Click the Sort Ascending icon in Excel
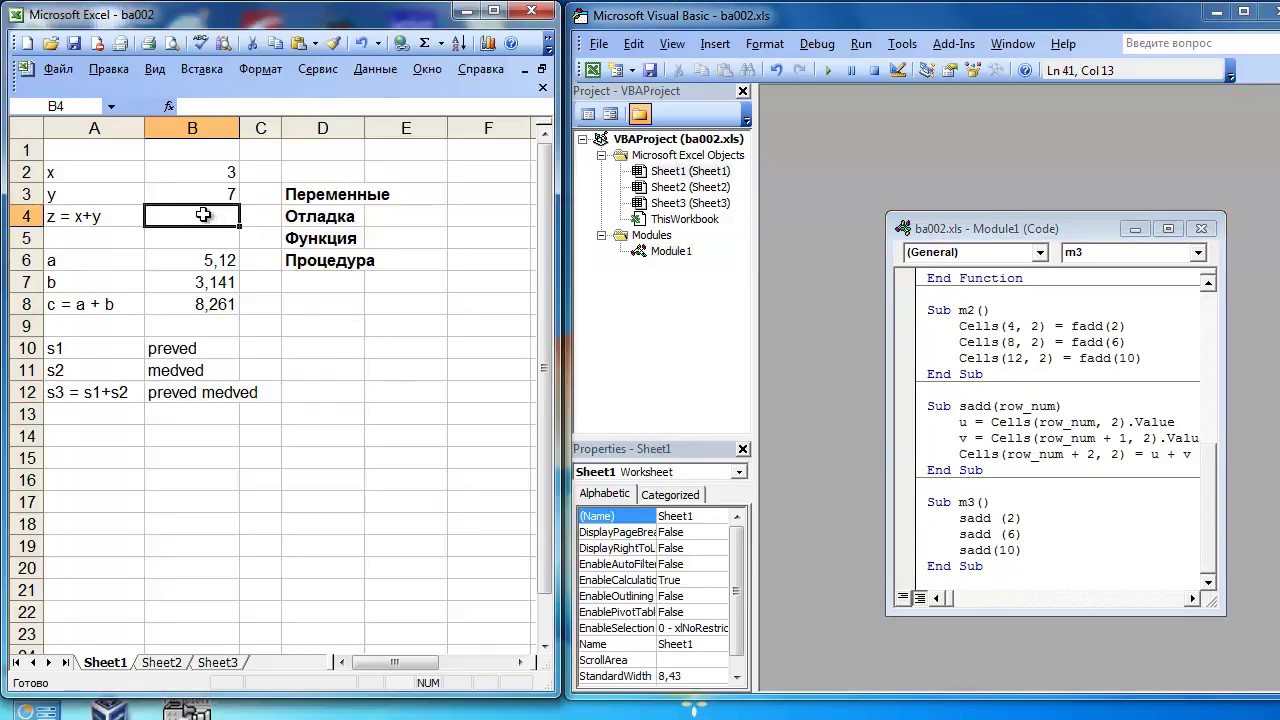The image size is (1280, 720). 458,43
